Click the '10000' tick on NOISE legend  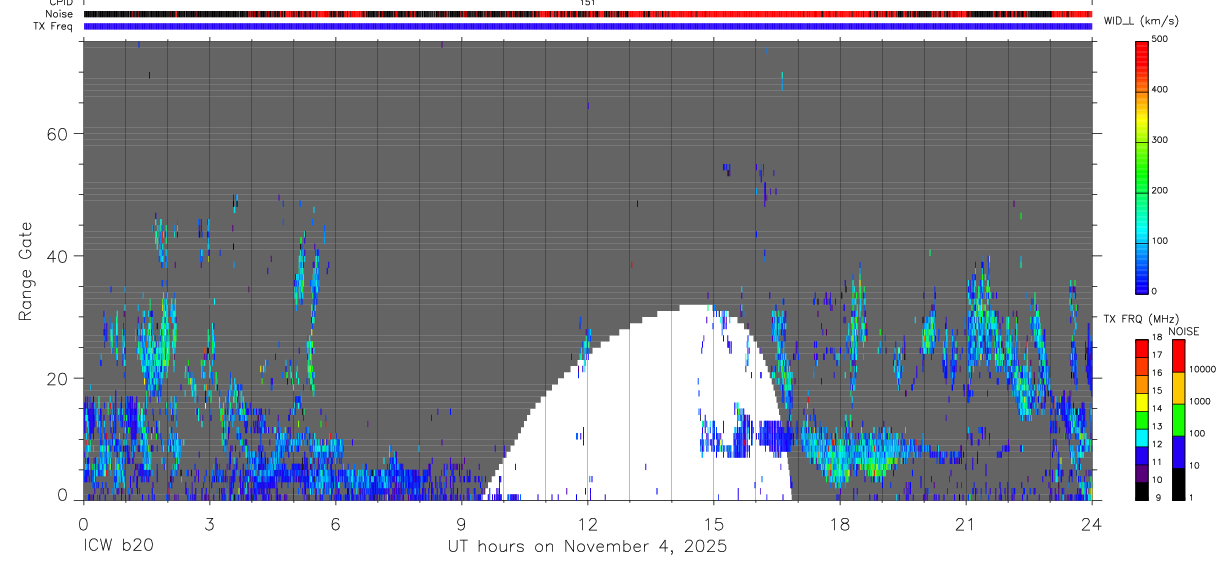point(1202,369)
